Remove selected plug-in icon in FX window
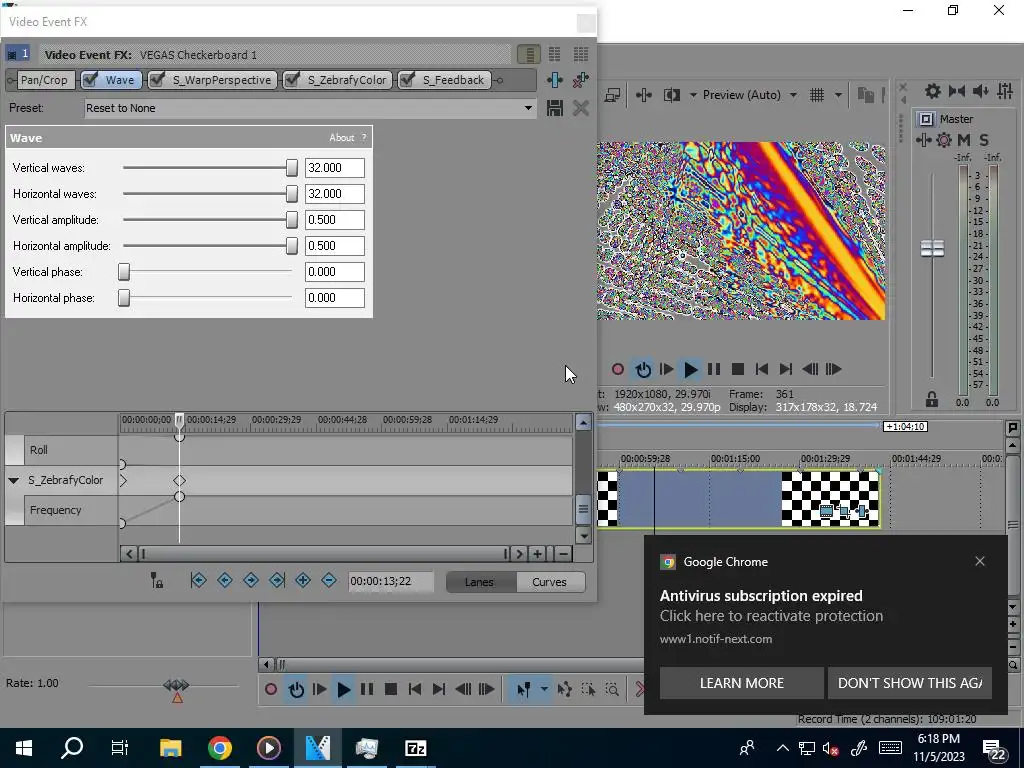Screen dimensions: 1024x768 click(x=581, y=80)
